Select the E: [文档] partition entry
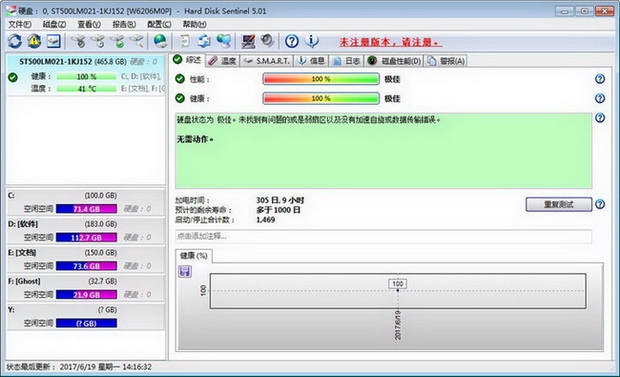This screenshot has width=620, height=377. (85, 259)
